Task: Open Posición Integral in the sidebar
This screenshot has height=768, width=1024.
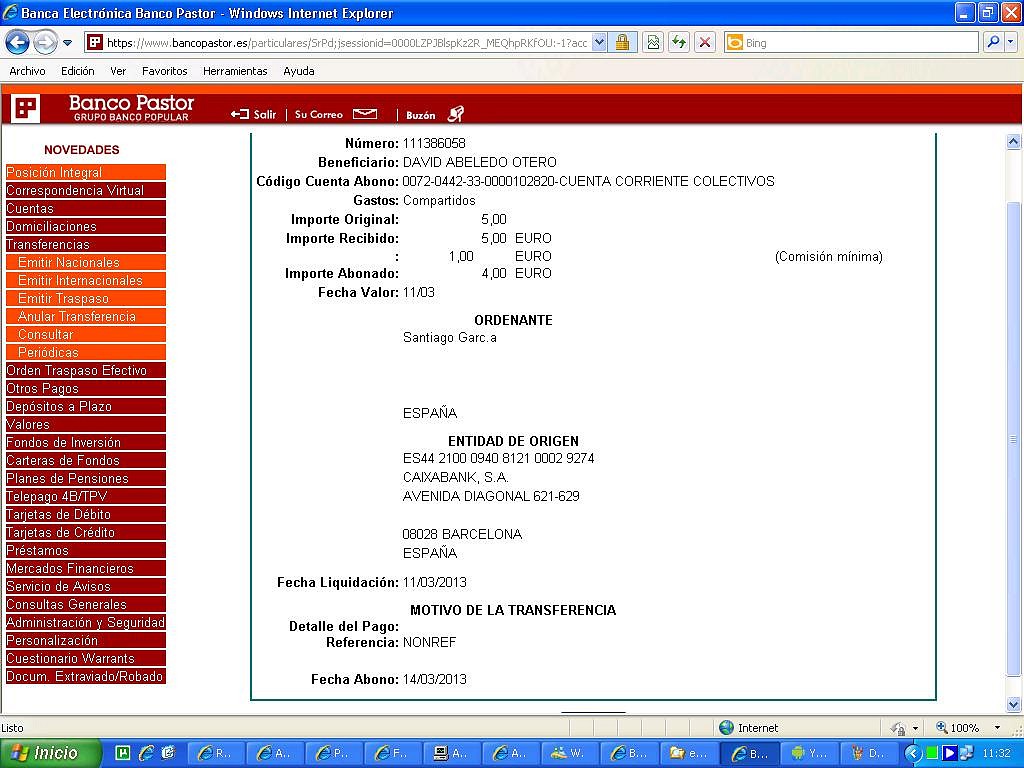Action: click(x=86, y=172)
